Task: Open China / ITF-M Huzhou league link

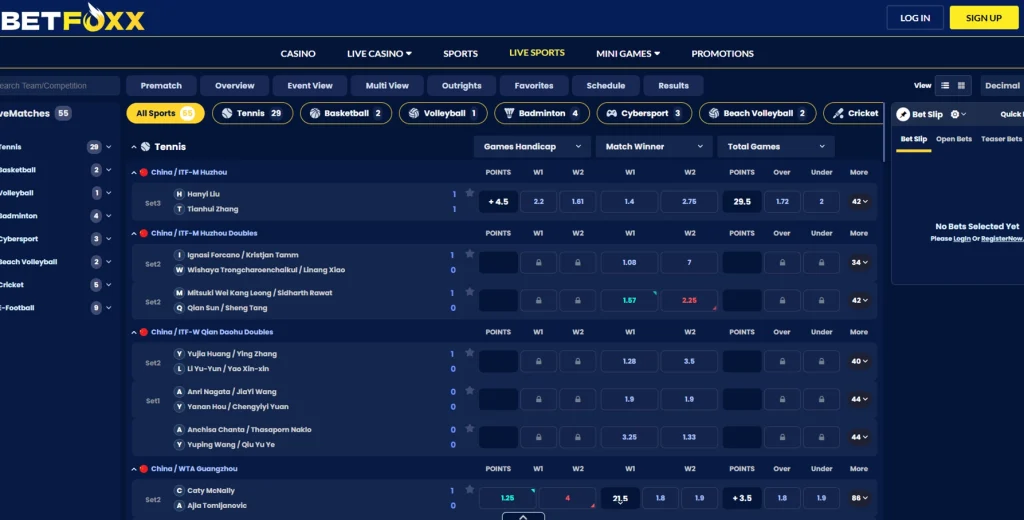Action: pos(189,172)
